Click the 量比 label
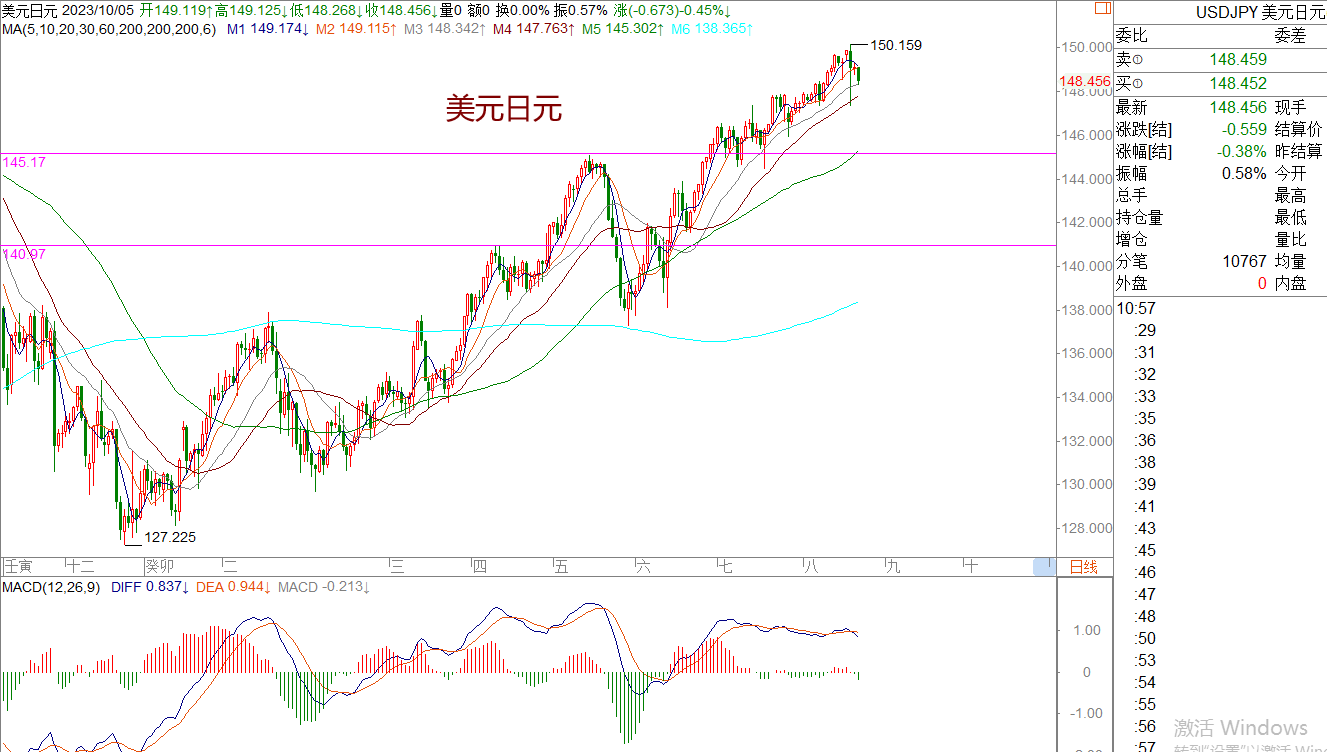Image resolution: width=1327 pixels, height=752 pixels. [x=1290, y=240]
